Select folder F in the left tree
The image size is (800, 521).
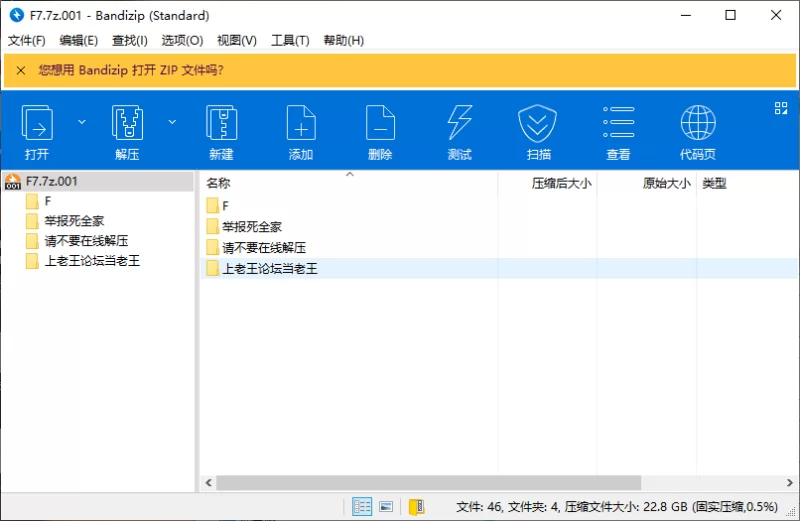(47, 201)
